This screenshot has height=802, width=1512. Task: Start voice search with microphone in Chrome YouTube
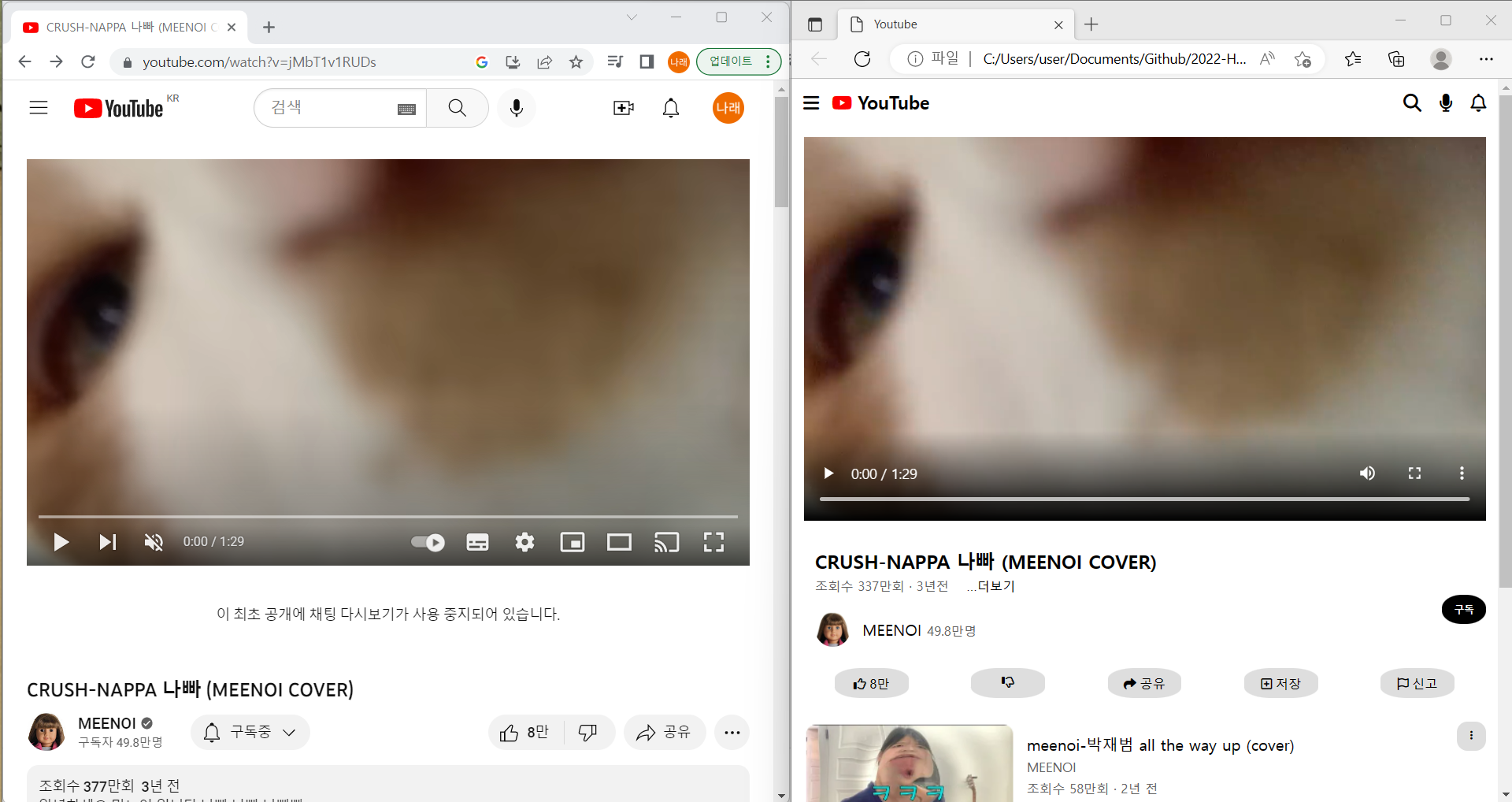pyautogui.click(x=517, y=108)
